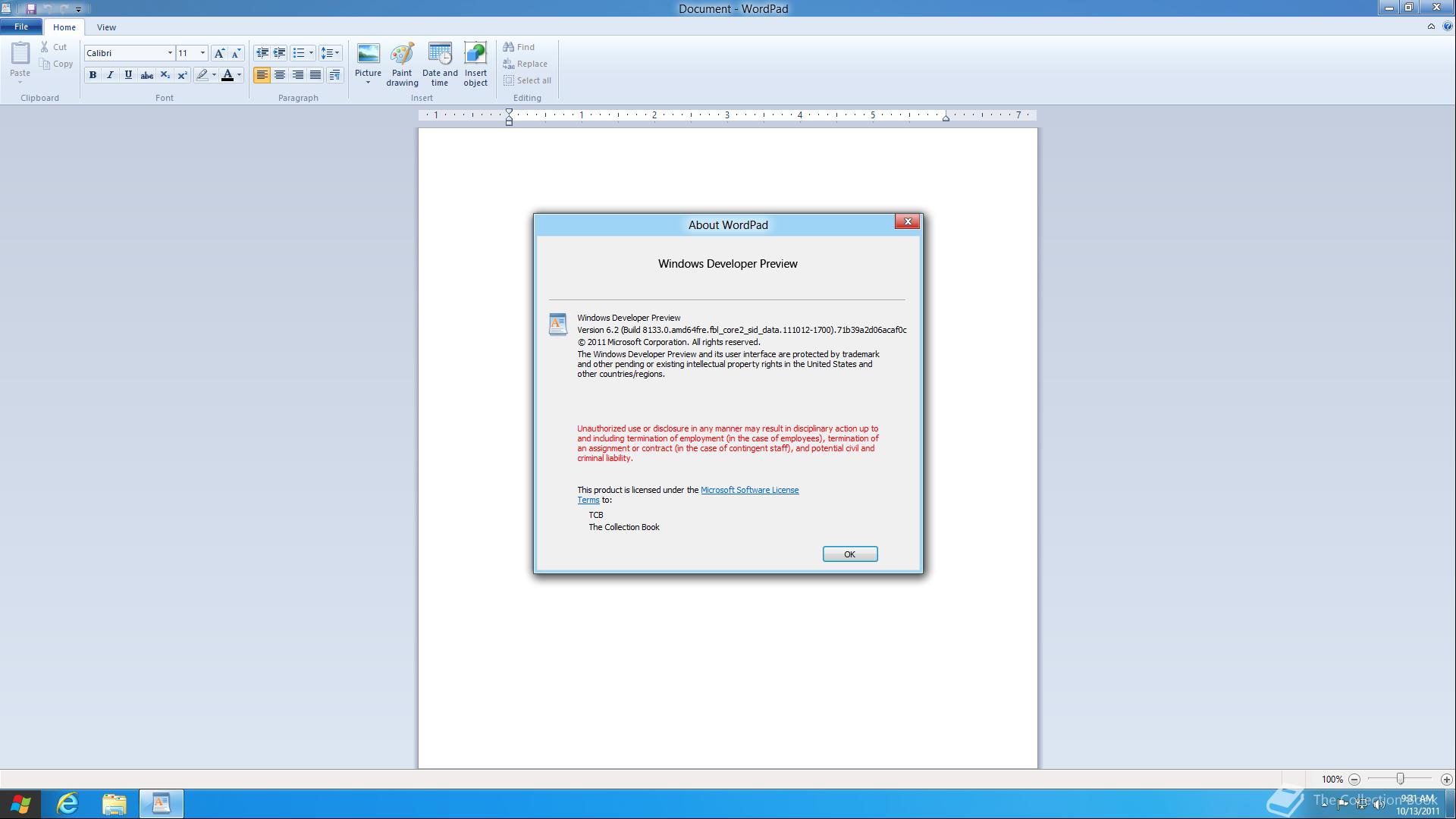
Task: Click the left indent marker on ruler
Action: click(x=509, y=117)
